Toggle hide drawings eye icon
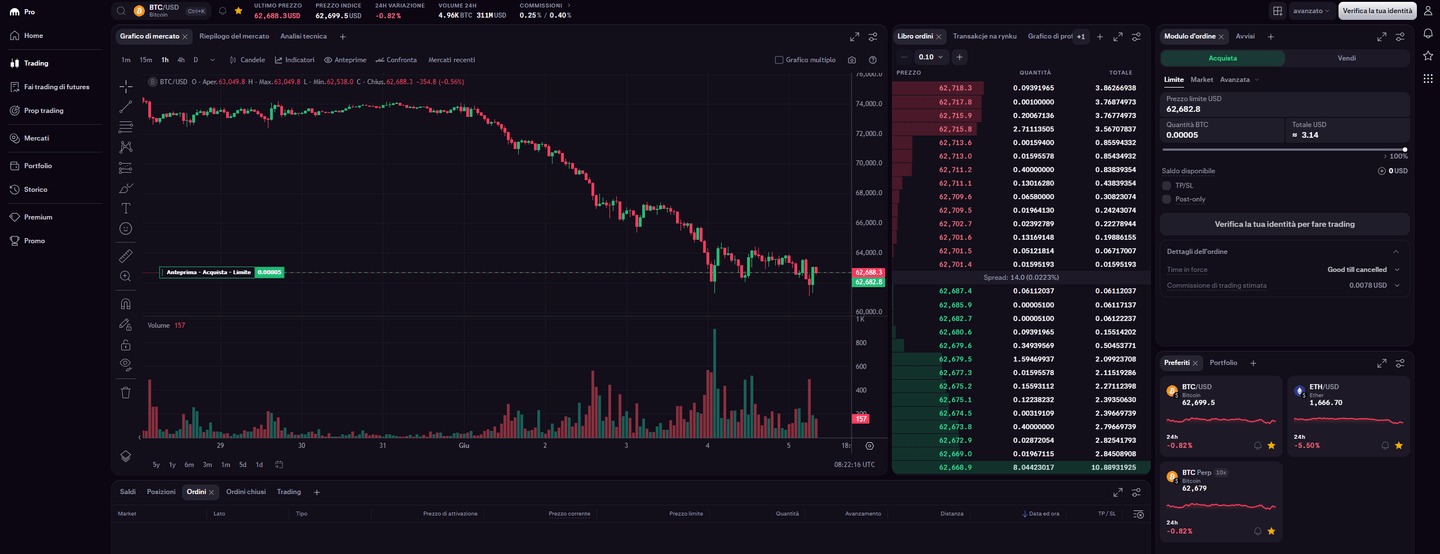This screenshot has width=1440, height=554. [x=125, y=364]
